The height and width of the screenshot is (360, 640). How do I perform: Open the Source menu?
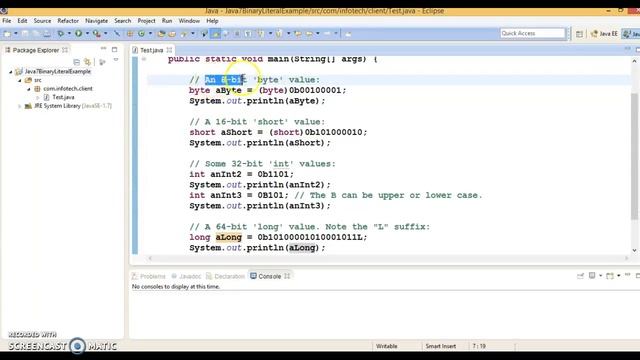pyautogui.click(x=42, y=21)
